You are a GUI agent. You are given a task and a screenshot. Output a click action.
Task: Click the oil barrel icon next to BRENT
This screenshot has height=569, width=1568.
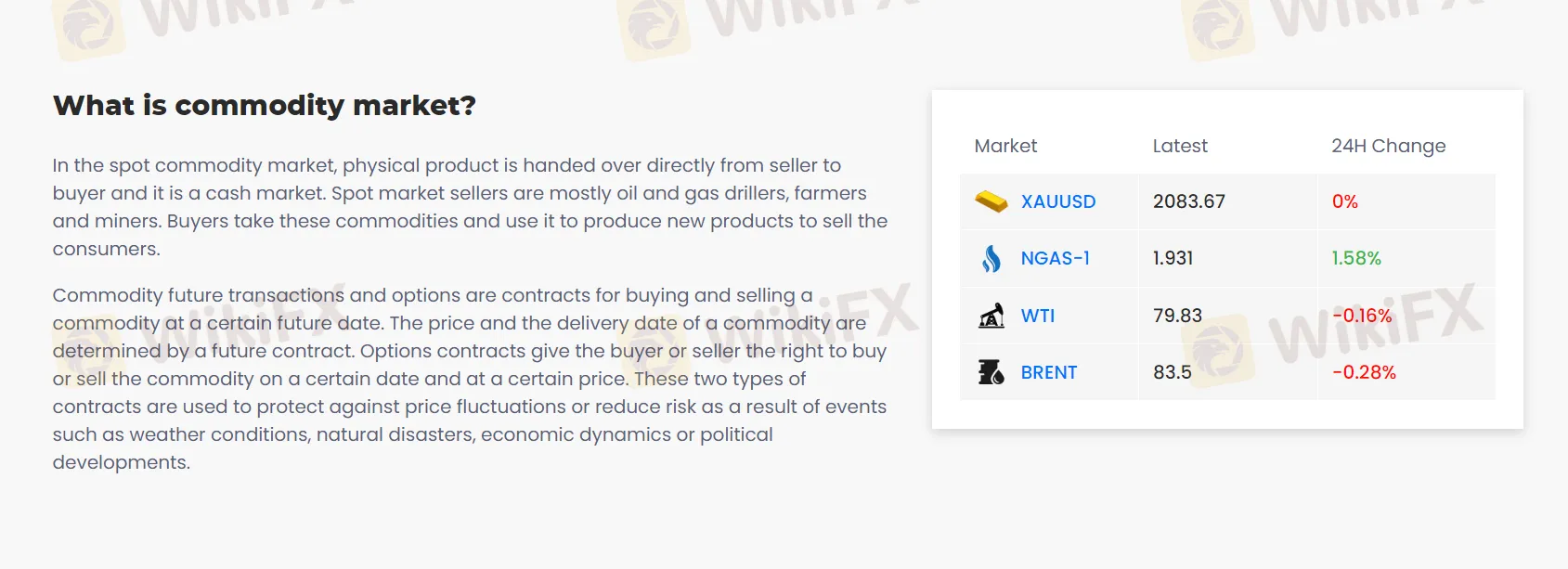tap(991, 369)
